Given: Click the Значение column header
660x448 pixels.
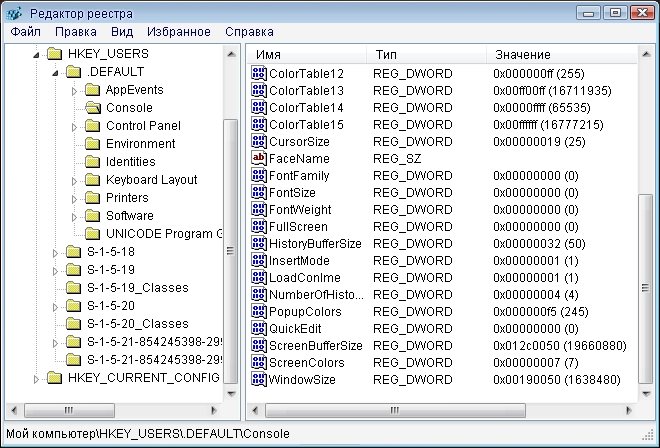Looking at the screenshot, I should point(560,53).
